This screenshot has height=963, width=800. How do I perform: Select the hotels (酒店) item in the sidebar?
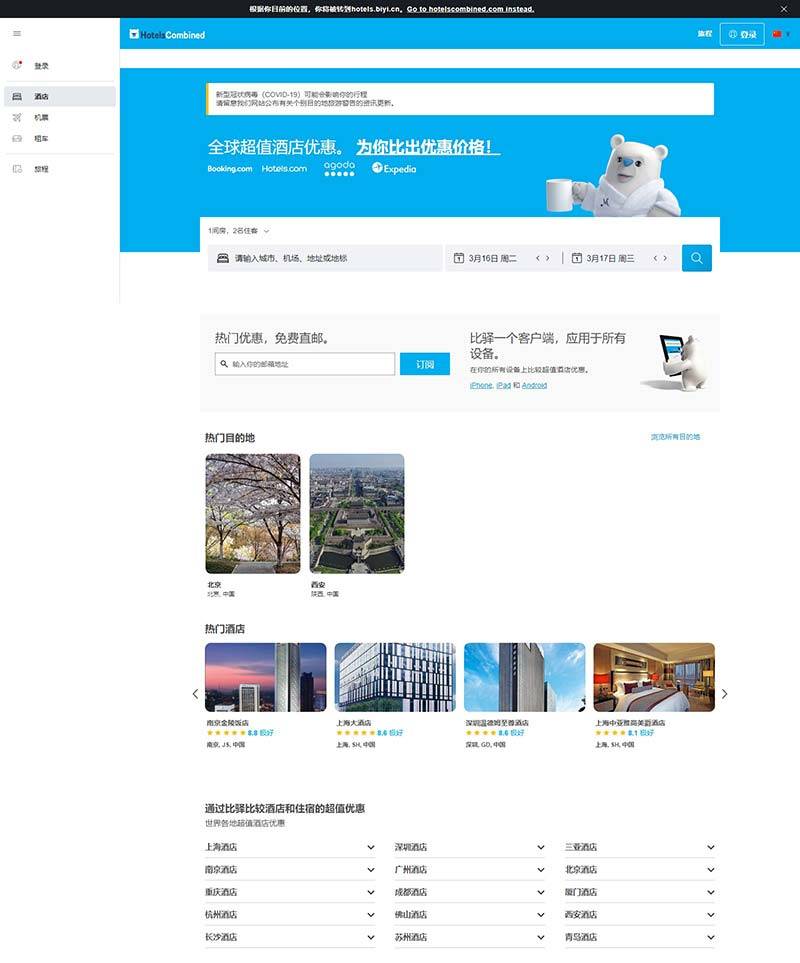coord(60,96)
